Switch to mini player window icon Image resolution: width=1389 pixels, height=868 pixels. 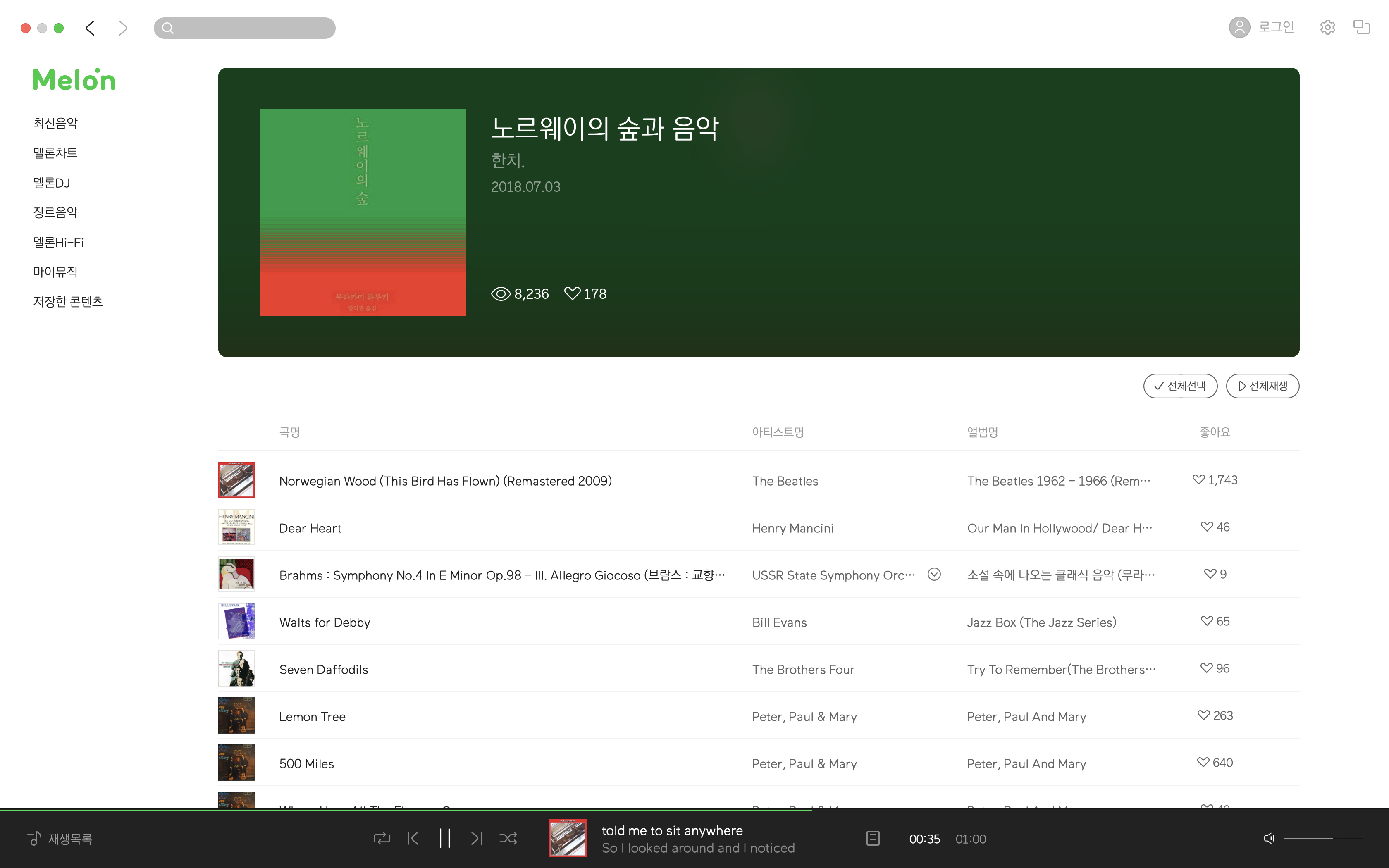coord(1361,27)
